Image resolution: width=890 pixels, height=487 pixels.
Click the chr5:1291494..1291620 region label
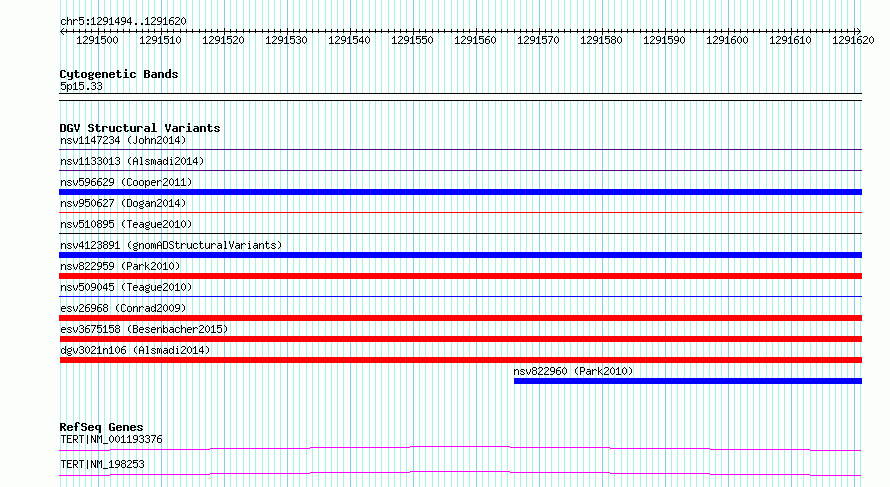tap(123, 21)
